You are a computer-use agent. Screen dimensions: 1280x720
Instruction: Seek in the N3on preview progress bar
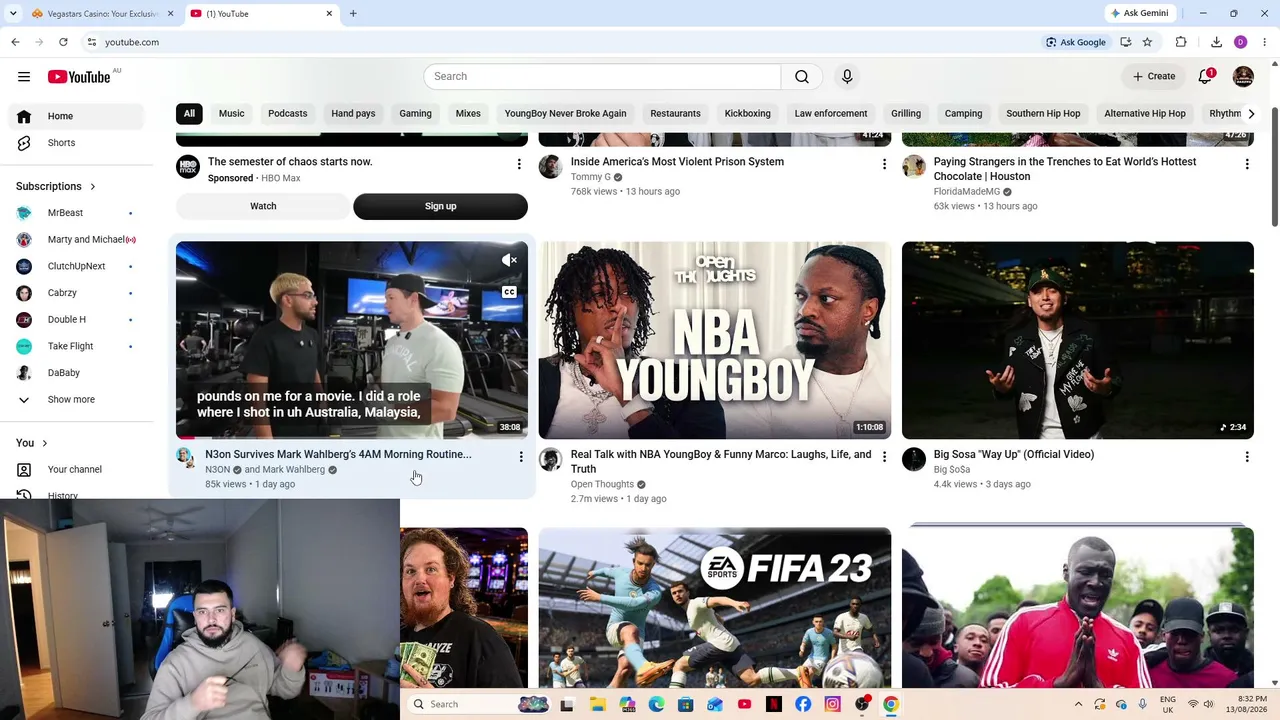[352, 437]
